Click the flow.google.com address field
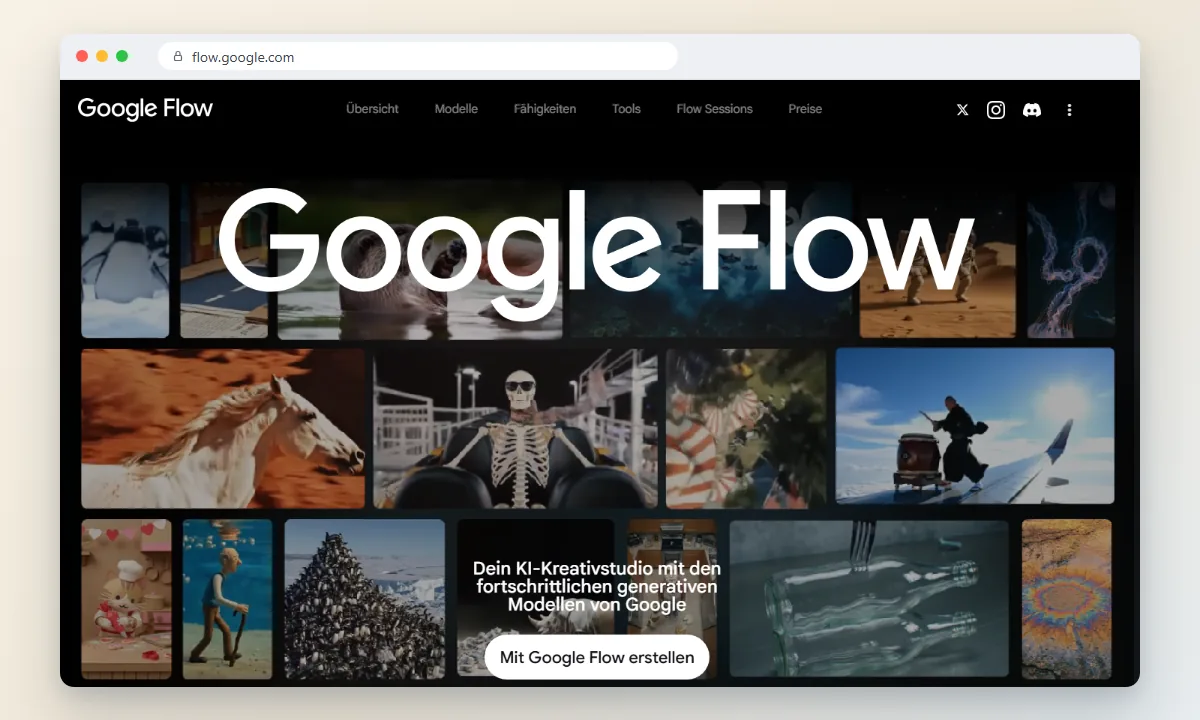 point(418,57)
